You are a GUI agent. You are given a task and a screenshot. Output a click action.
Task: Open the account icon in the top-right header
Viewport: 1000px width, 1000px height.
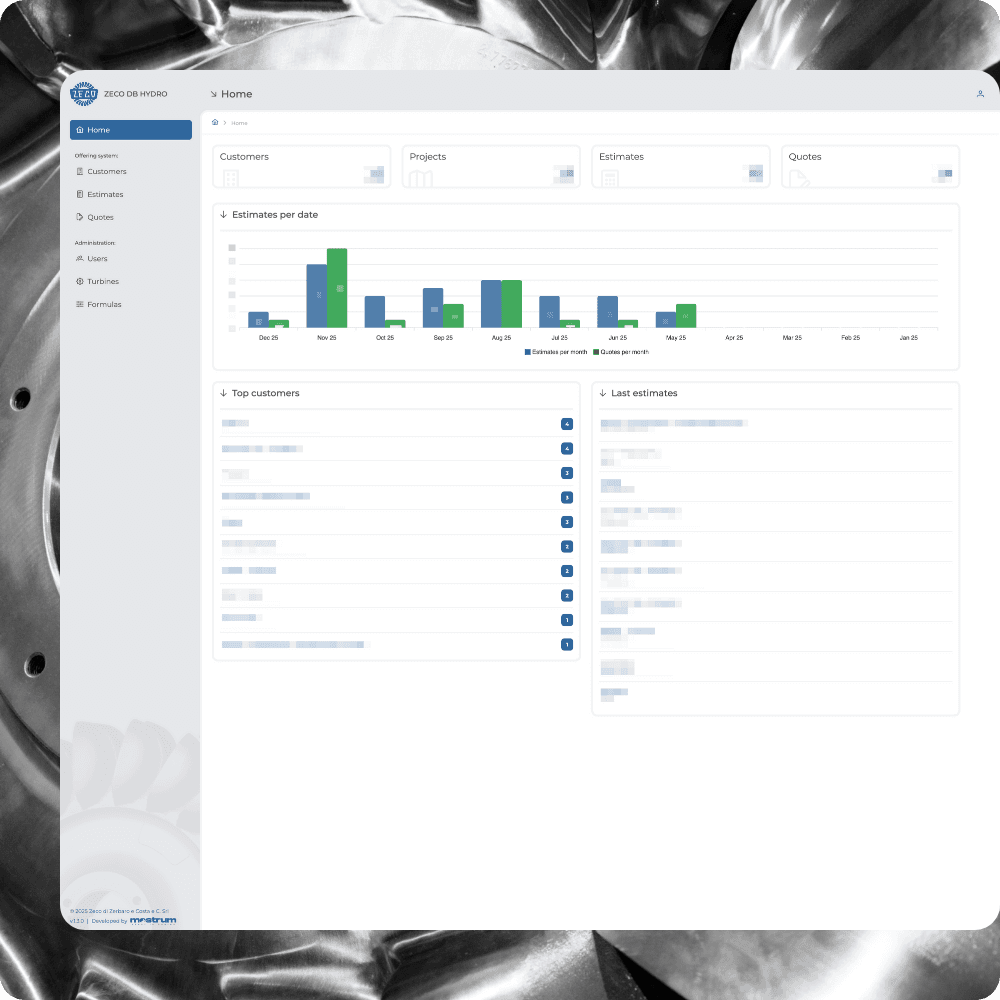980,93
